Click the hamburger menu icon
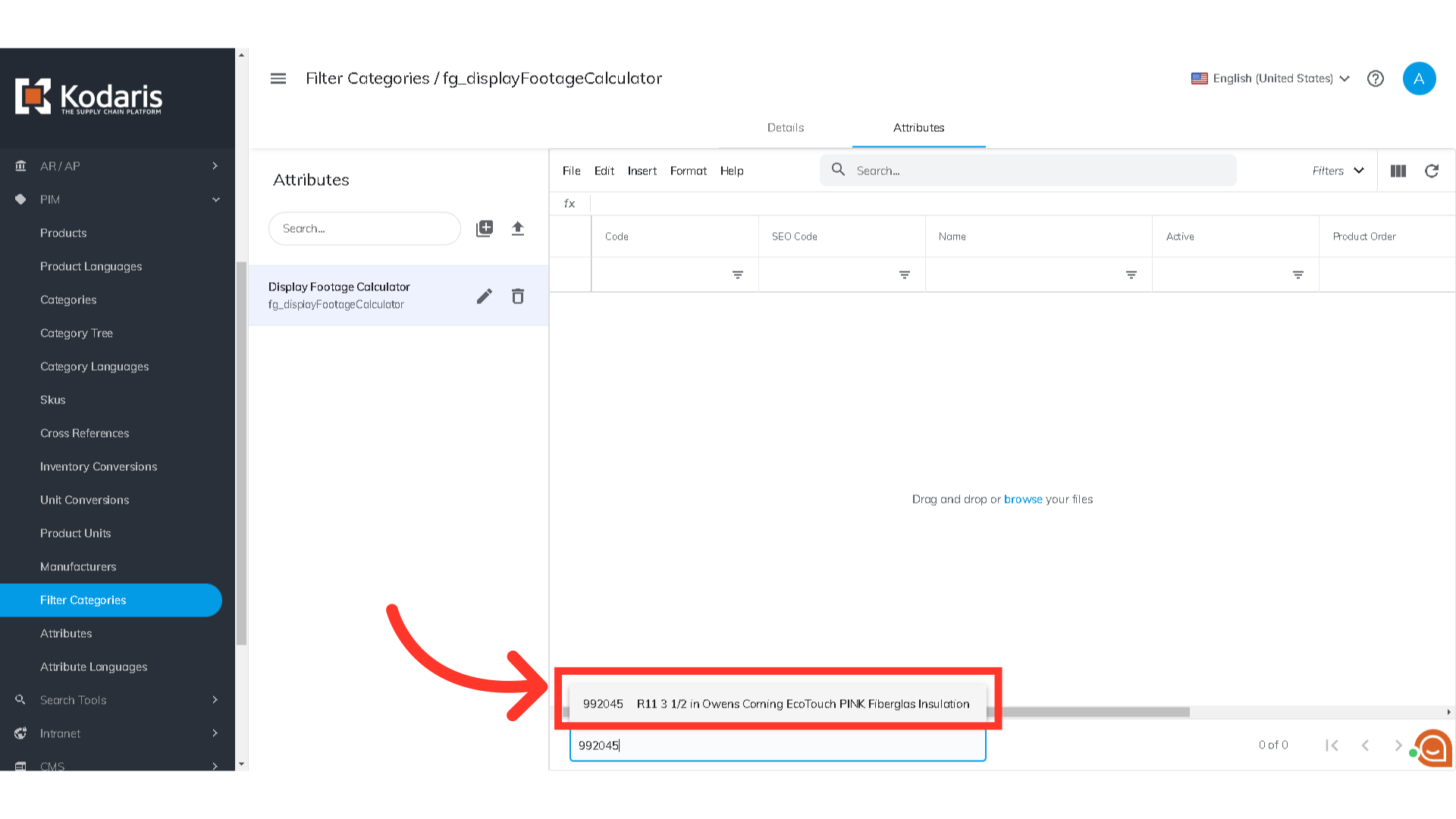 pyautogui.click(x=278, y=78)
